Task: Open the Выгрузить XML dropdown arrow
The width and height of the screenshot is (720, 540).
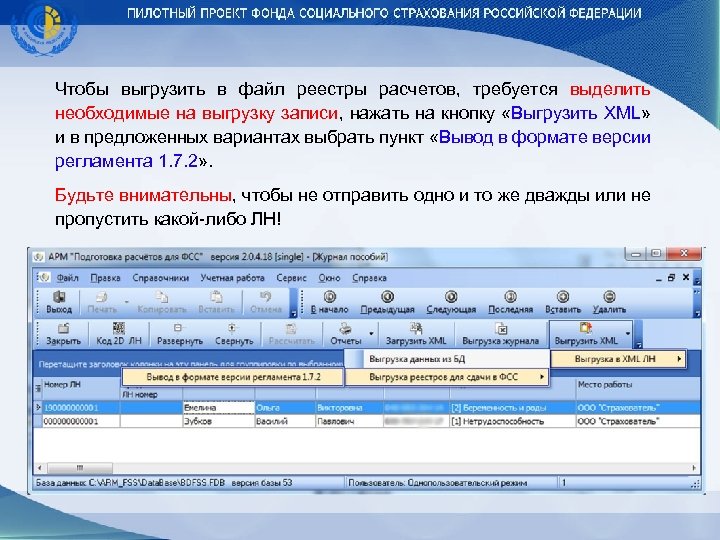Action: point(628,334)
